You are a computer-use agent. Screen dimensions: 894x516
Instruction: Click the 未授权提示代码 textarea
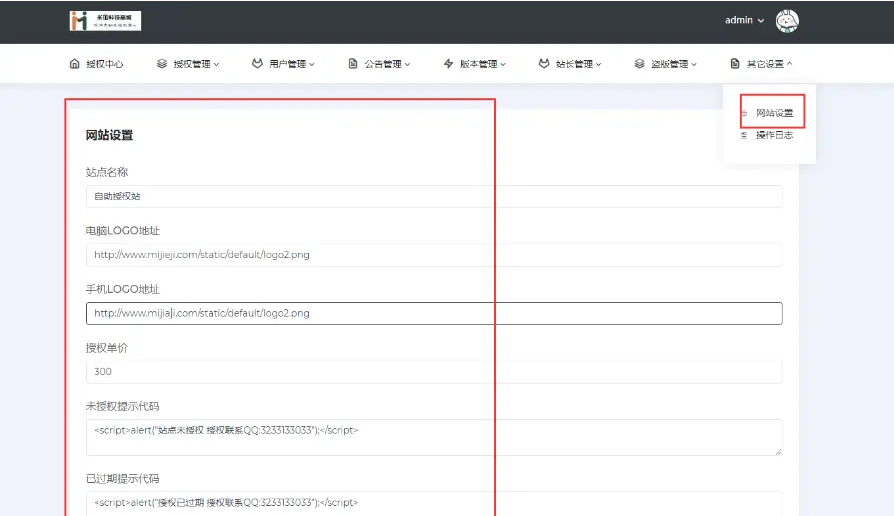coord(434,437)
